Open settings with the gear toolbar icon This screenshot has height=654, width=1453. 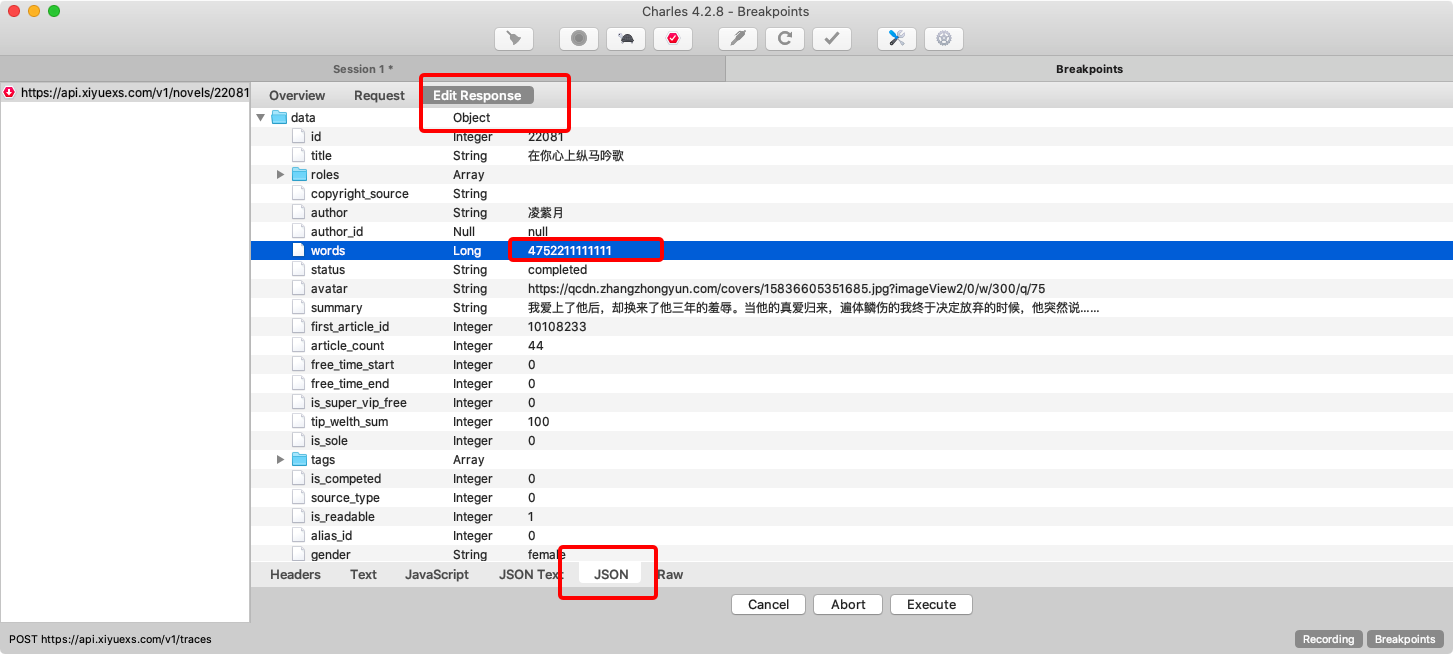943,39
